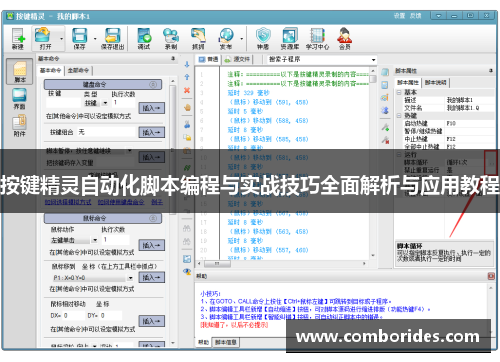The width and height of the screenshot is (500, 362).
Task: Collapse the 热键 property group
Action: 399,115
